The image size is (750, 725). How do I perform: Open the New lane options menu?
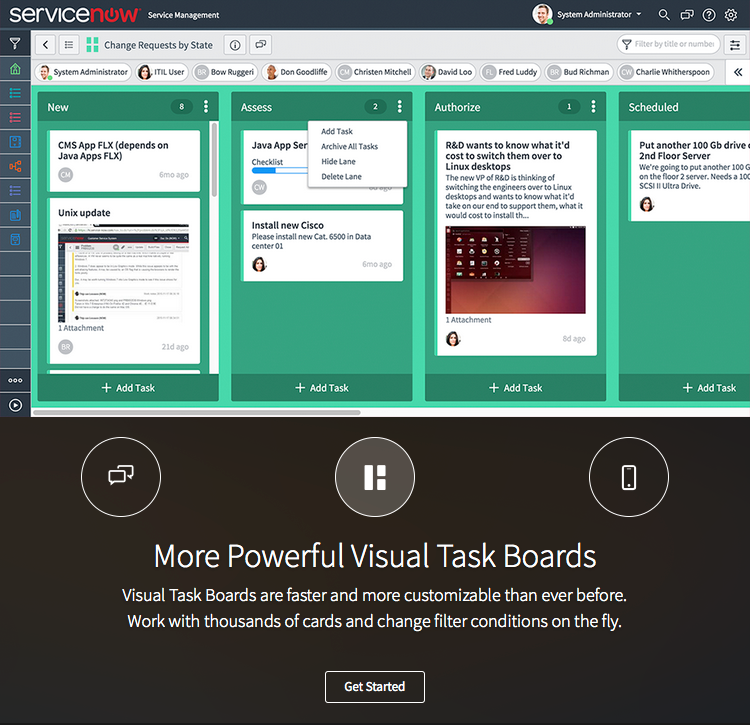206,107
